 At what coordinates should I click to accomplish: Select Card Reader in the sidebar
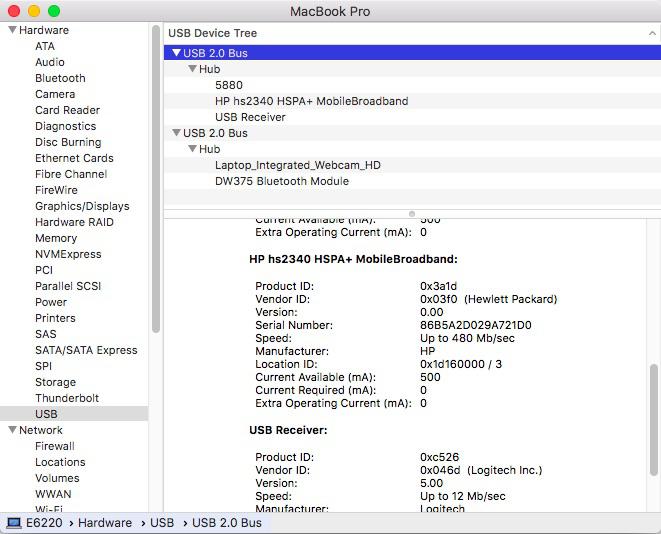point(67,110)
